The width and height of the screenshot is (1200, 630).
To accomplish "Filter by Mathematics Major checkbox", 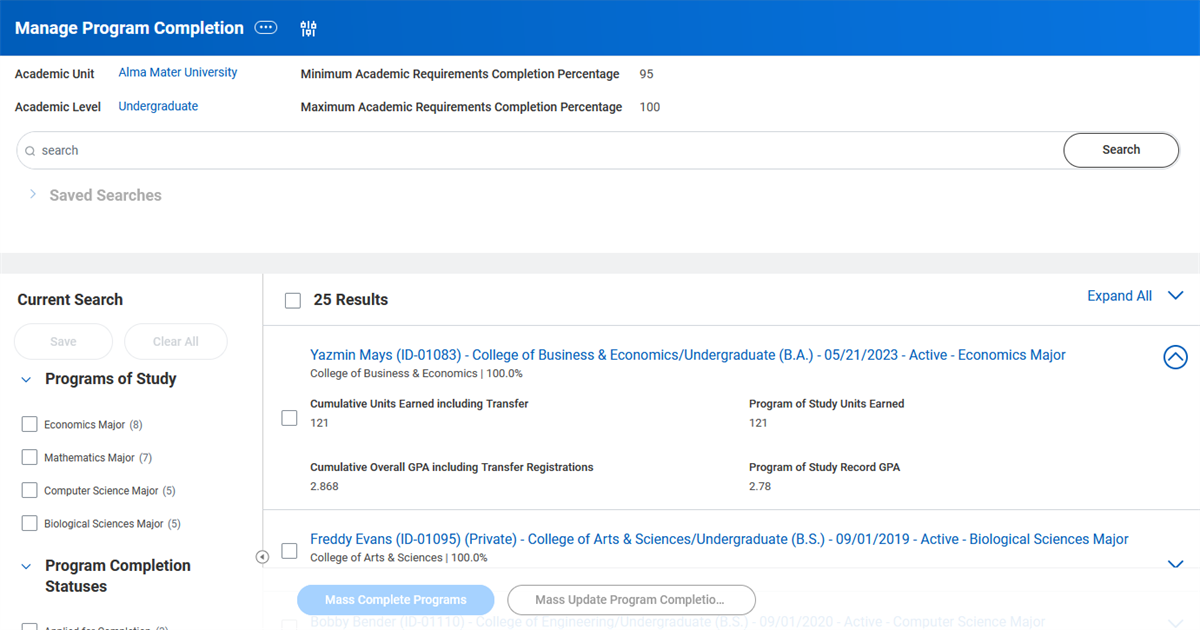I will click(30, 457).
